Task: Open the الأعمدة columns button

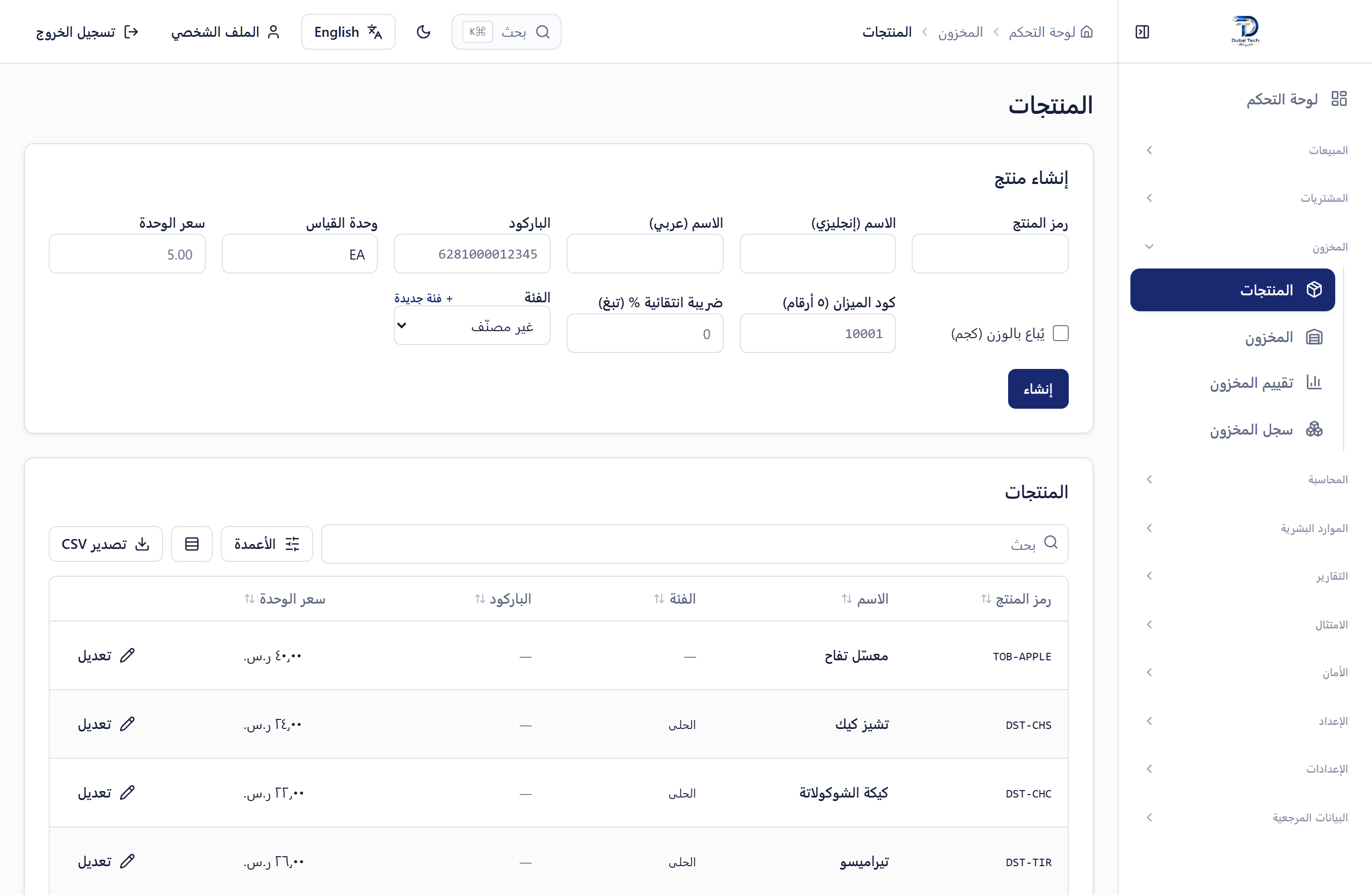Action: coord(267,544)
